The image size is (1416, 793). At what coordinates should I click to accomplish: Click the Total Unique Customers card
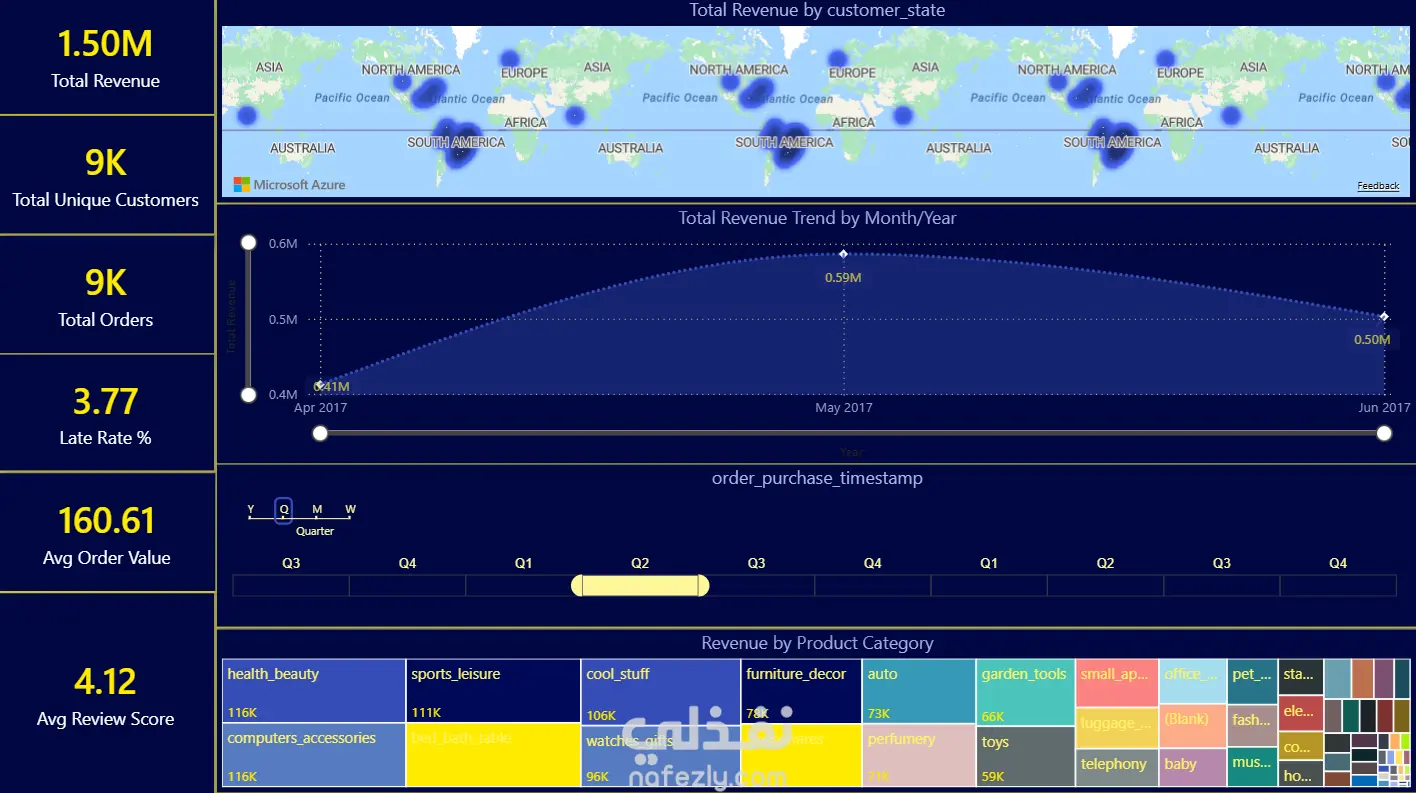click(107, 175)
